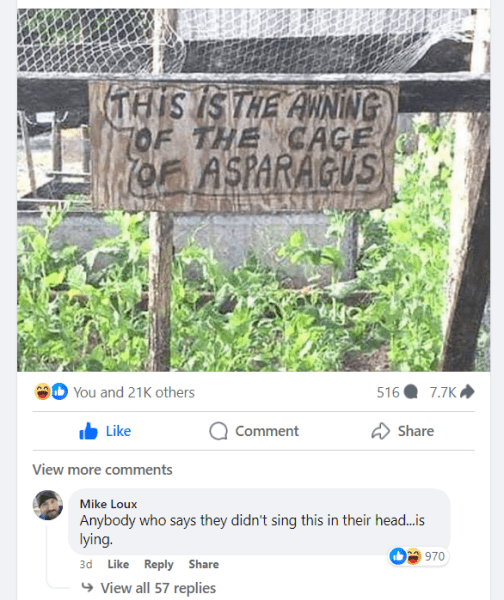Click the Comment speech bubble icon
This screenshot has height=600, width=504.
click(219, 431)
